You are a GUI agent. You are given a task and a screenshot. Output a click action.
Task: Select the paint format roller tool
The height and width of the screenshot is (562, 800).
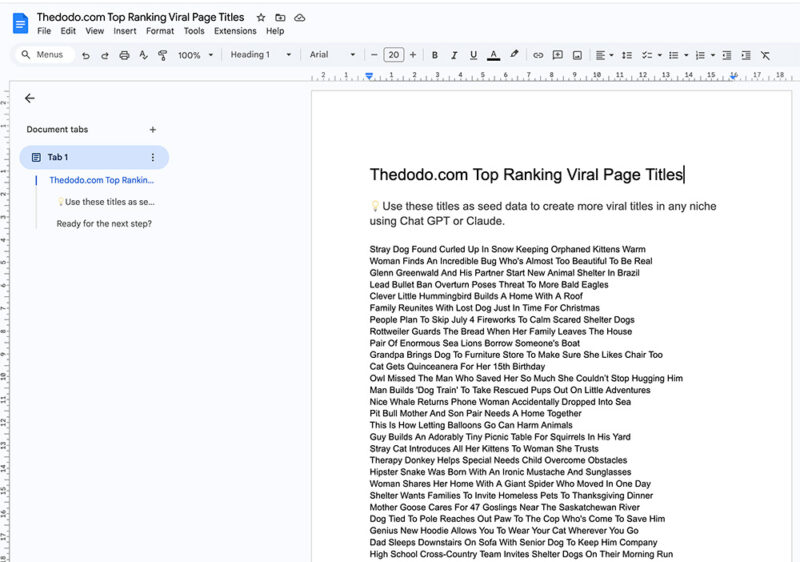click(x=162, y=55)
